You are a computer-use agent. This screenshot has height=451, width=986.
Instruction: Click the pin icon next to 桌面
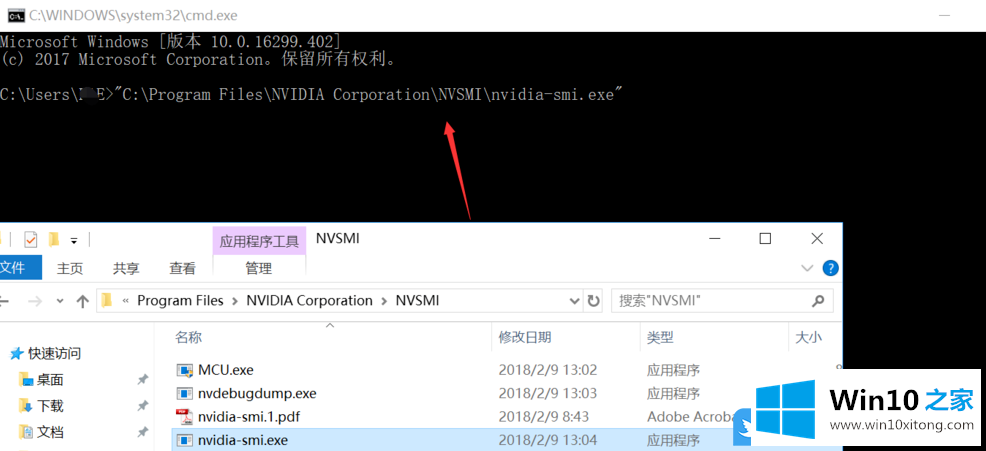(143, 380)
